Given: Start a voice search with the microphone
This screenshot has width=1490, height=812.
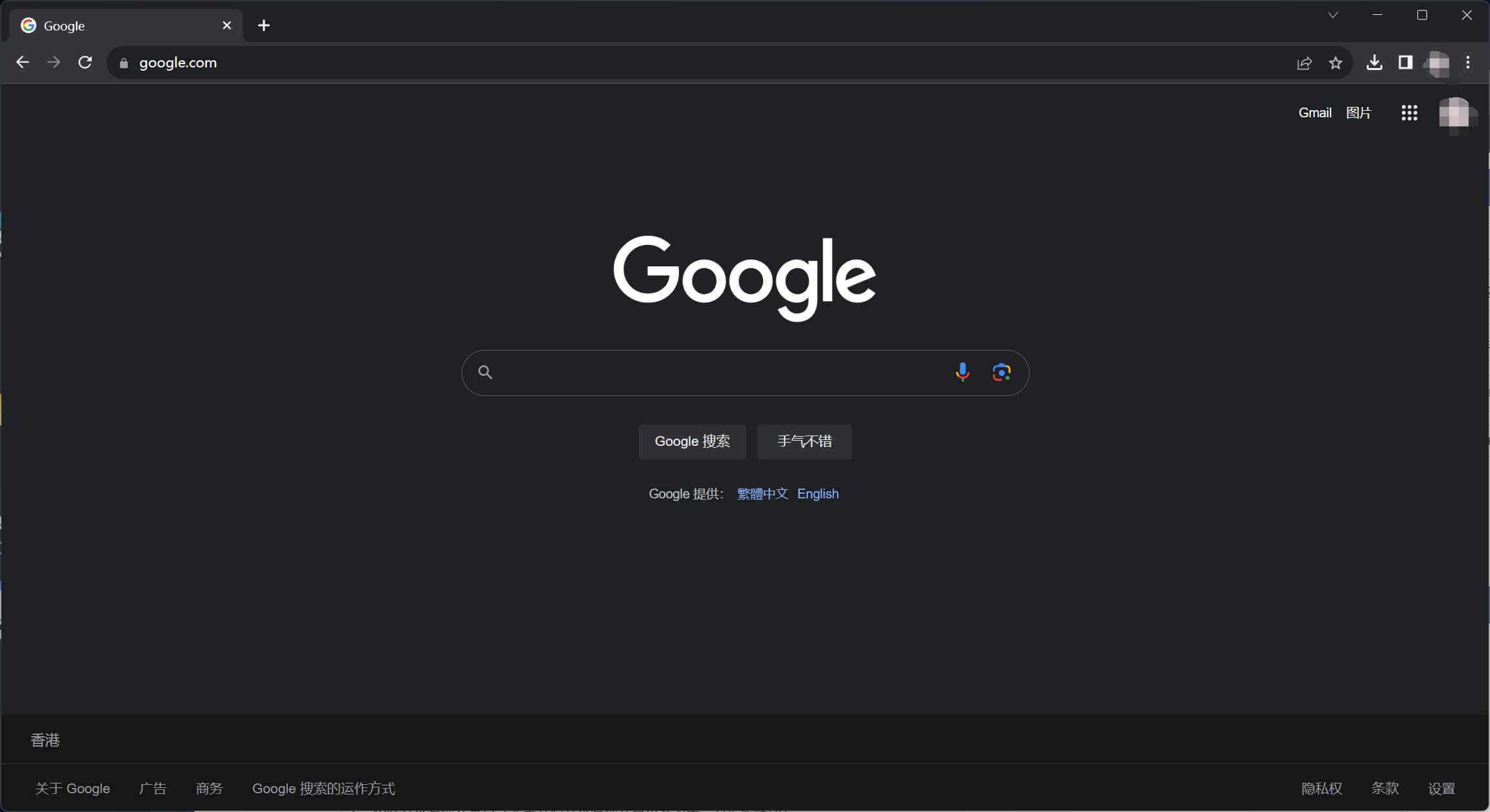Looking at the screenshot, I should pyautogui.click(x=963, y=372).
